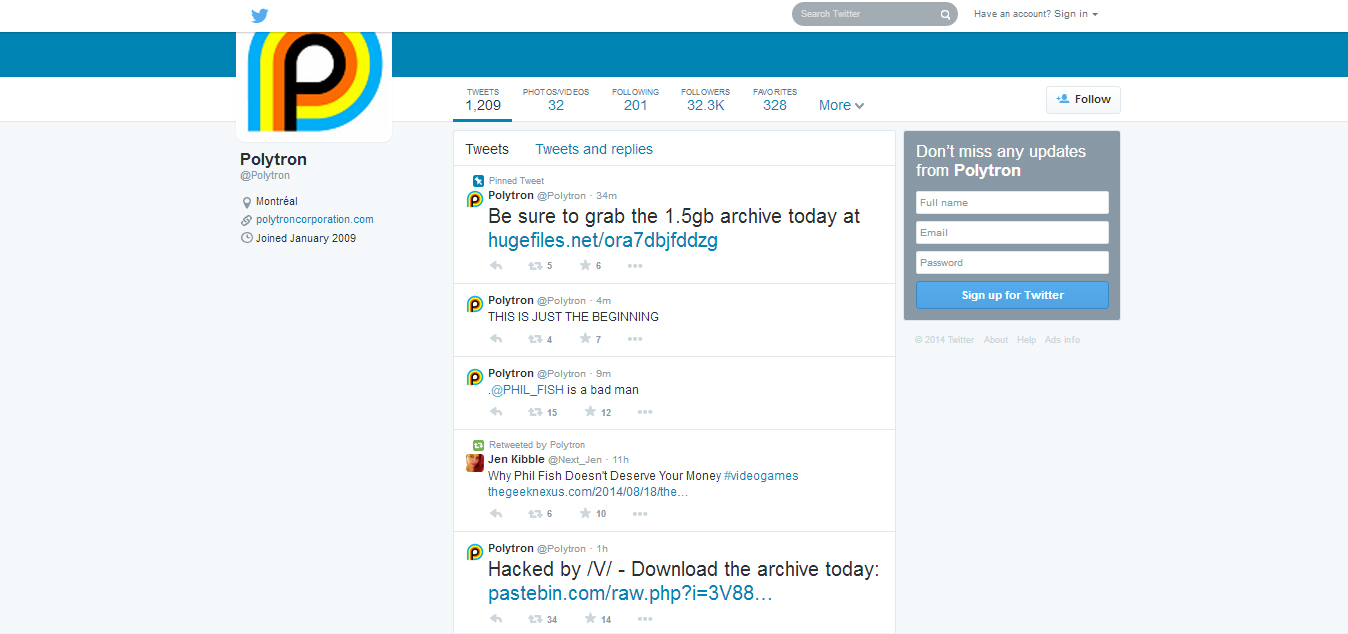Expand the More dropdown in profile stats
The height and width of the screenshot is (634, 1348).
pos(841,105)
